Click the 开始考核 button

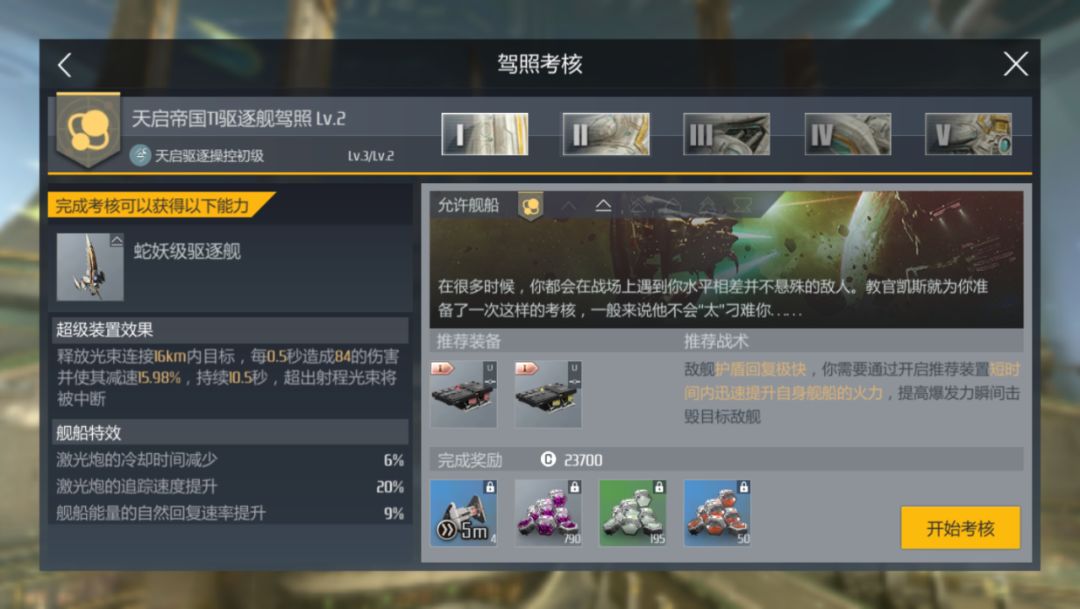pyautogui.click(x=960, y=528)
